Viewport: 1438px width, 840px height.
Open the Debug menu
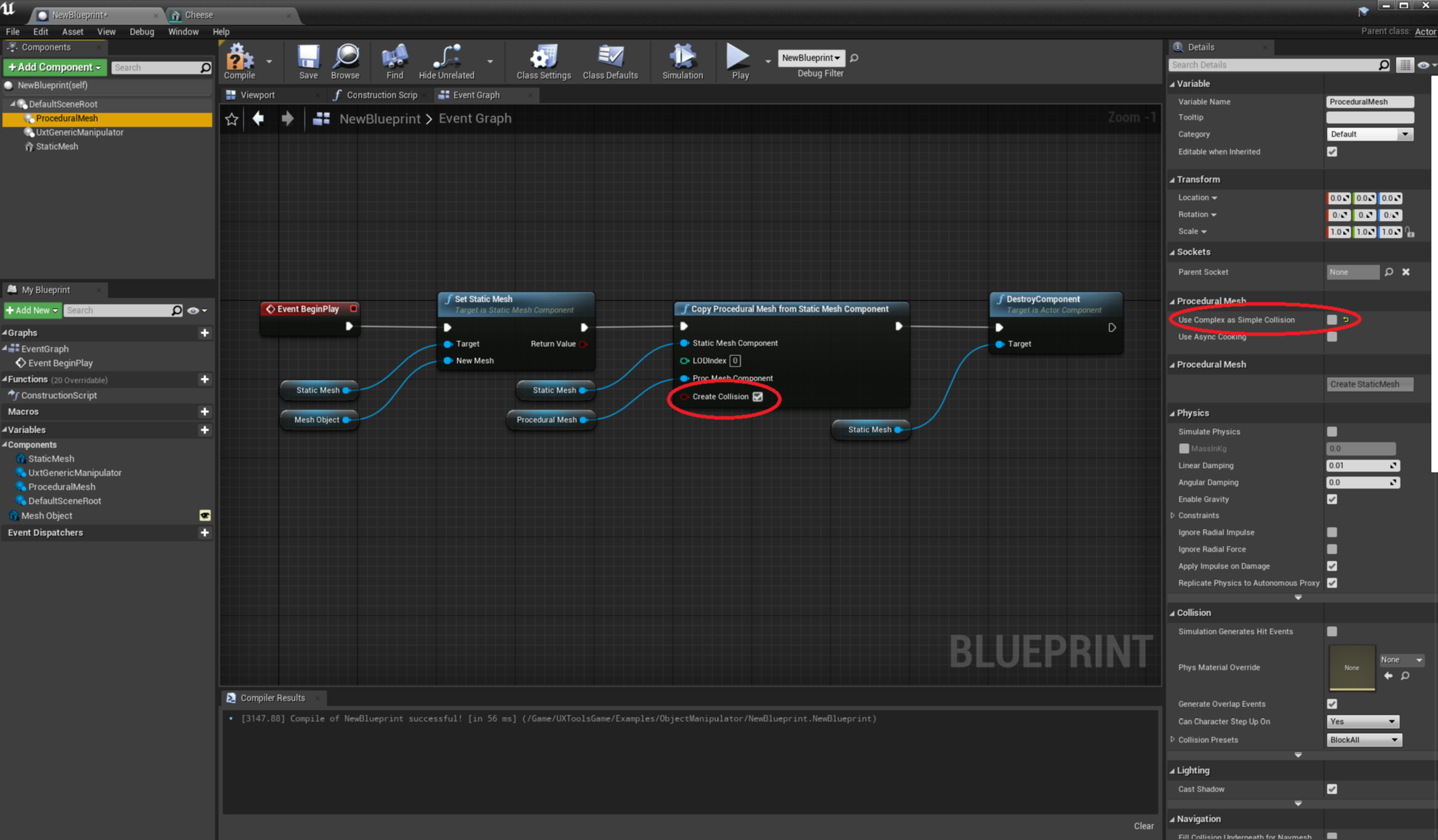pyautogui.click(x=141, y=32)
